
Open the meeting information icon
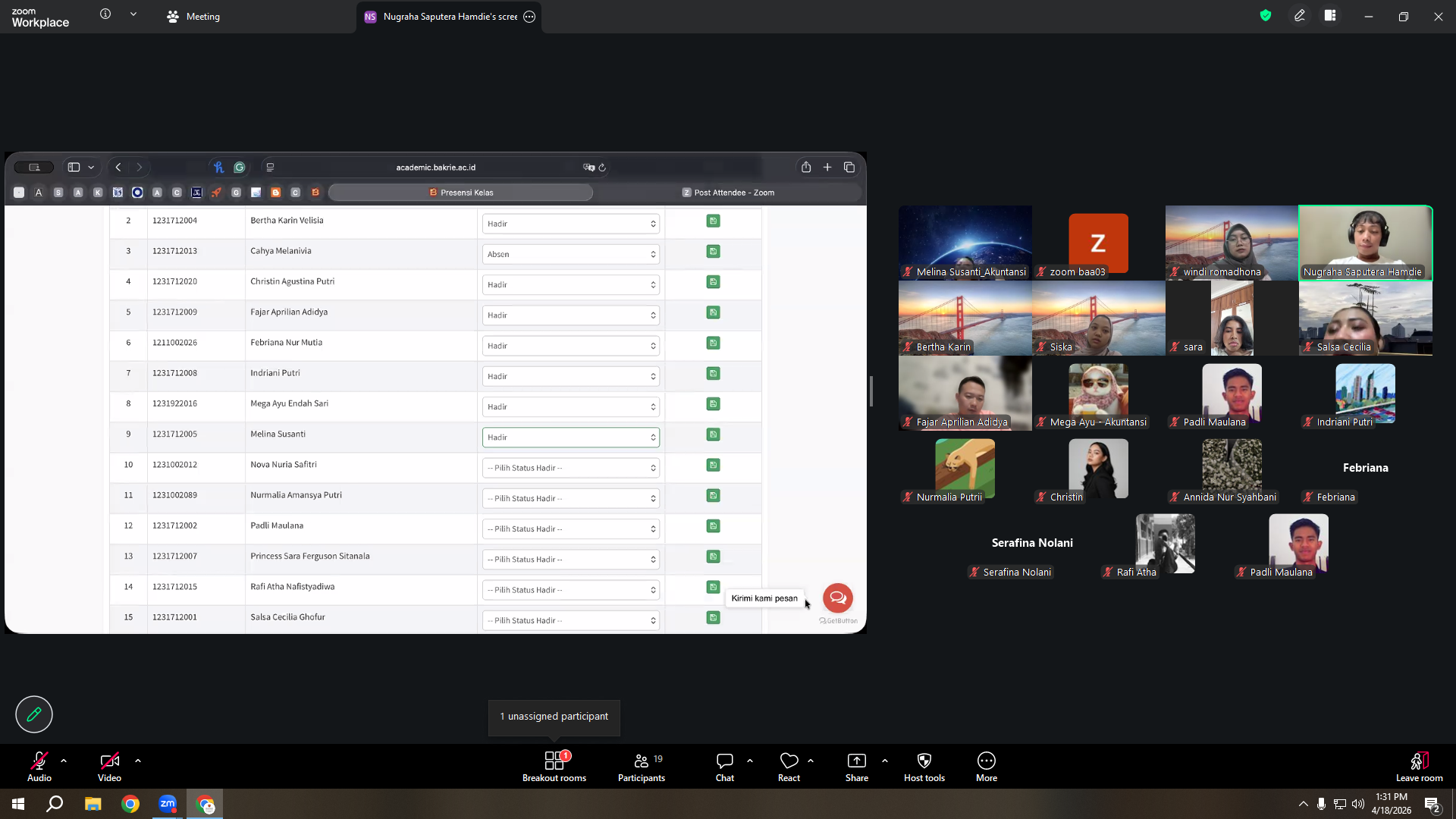point(105,14)
